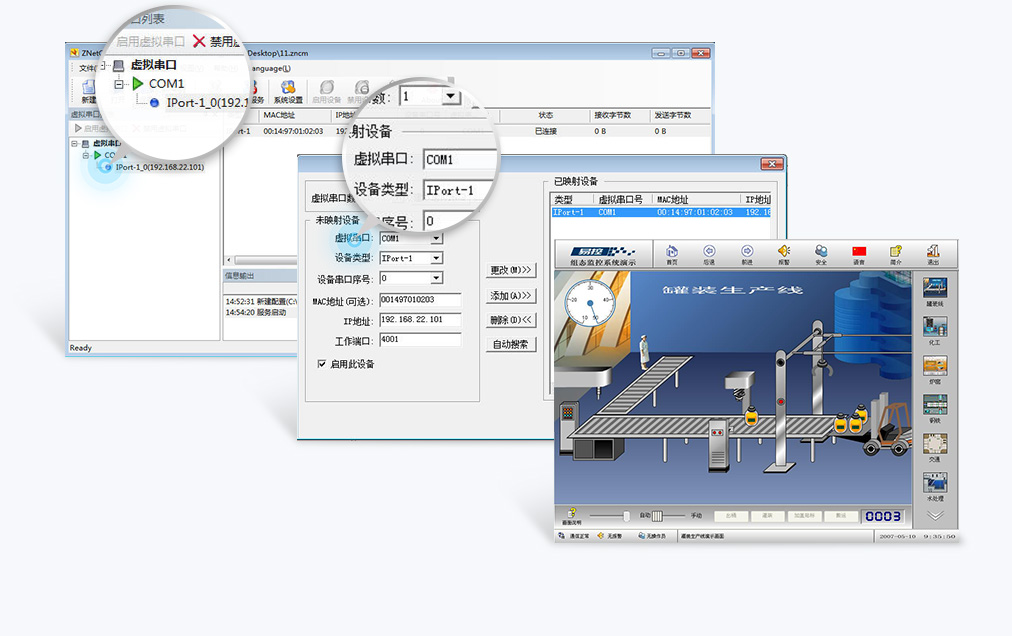1012x636 pixels.
Task: Close the device mapping dialog
Action: coord(772,164)
